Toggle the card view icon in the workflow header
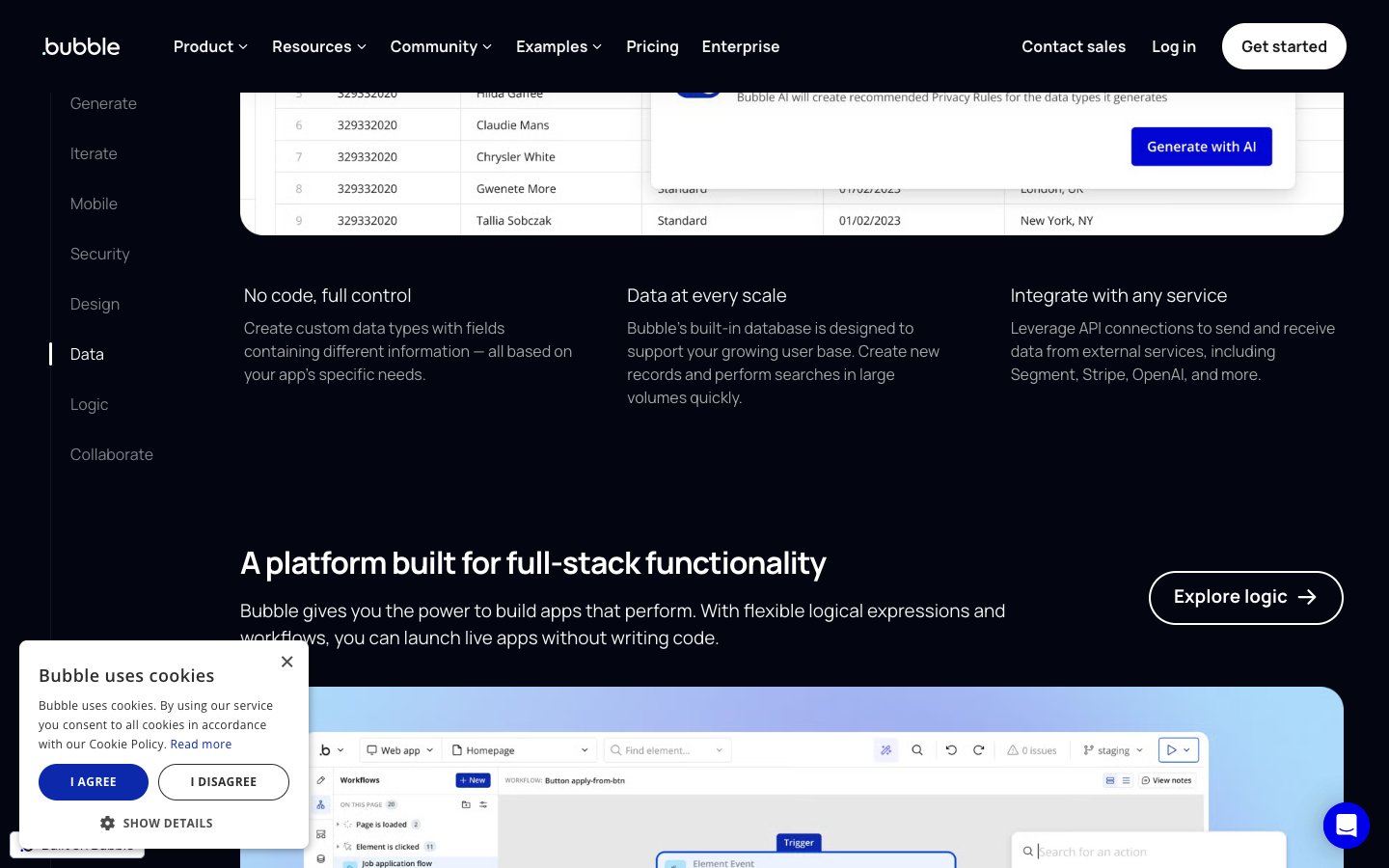The image size is (1389, 868). 1110,780
